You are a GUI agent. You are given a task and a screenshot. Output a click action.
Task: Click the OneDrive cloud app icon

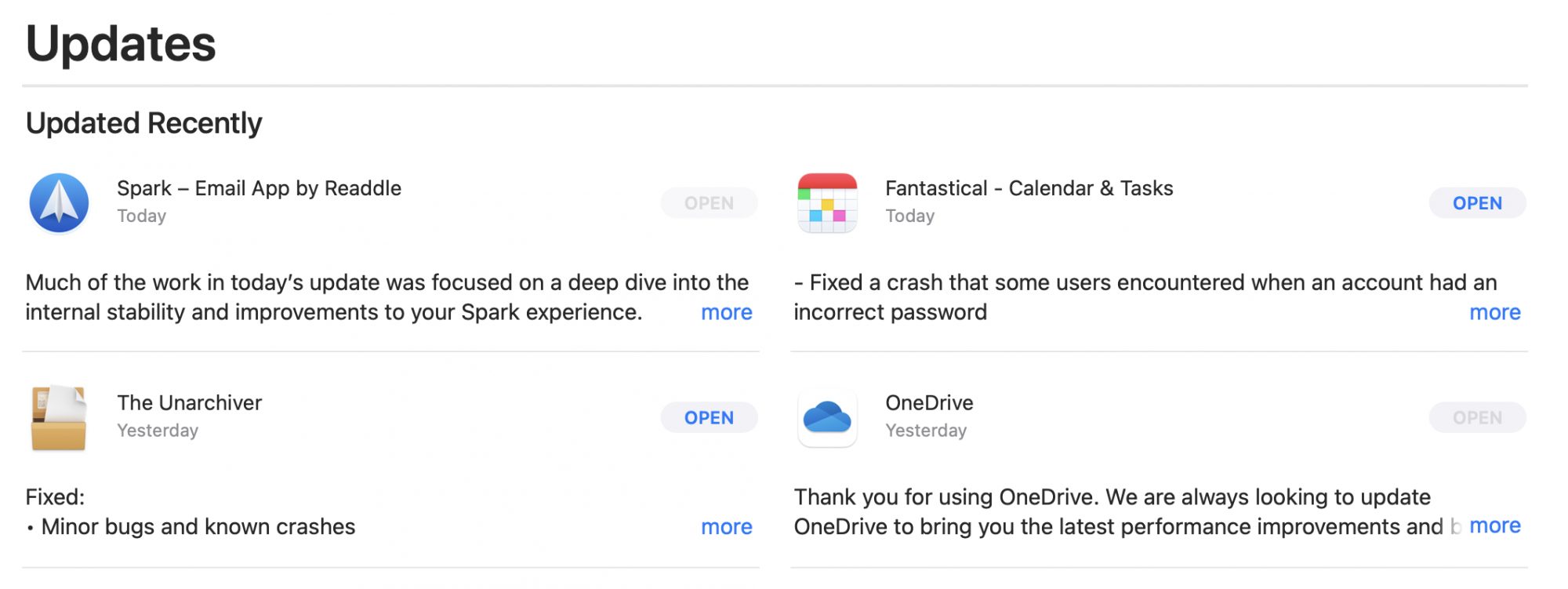pos(827,418)
